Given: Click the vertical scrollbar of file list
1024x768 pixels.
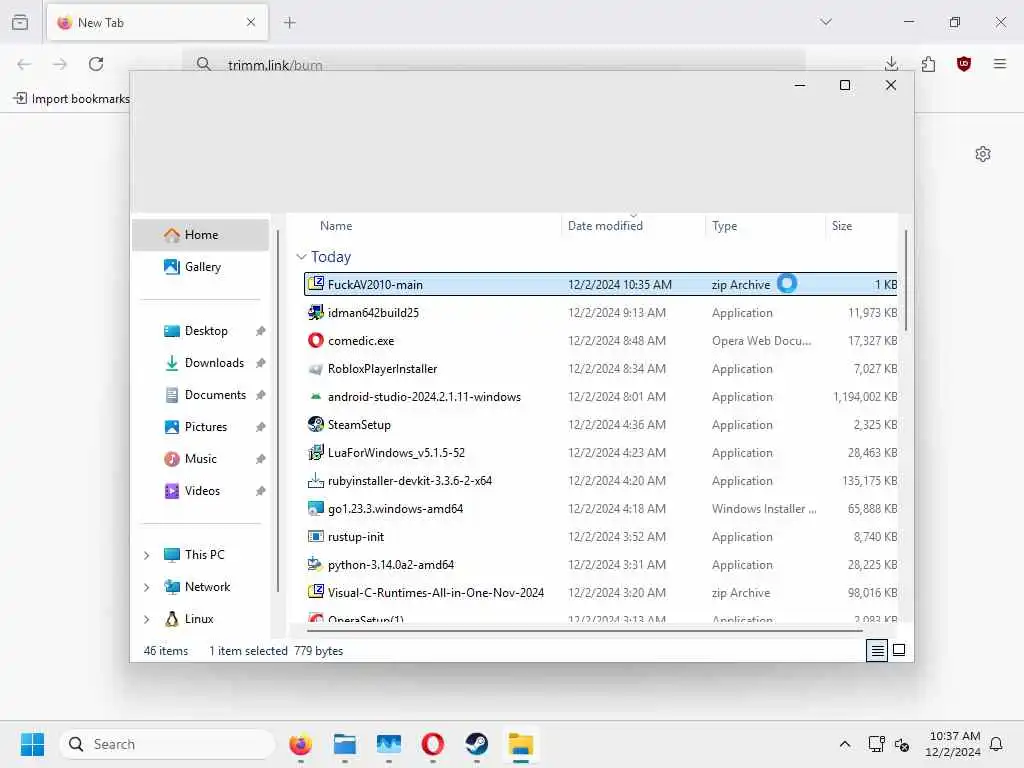Looking at the screenshot, I should (906, 280).
